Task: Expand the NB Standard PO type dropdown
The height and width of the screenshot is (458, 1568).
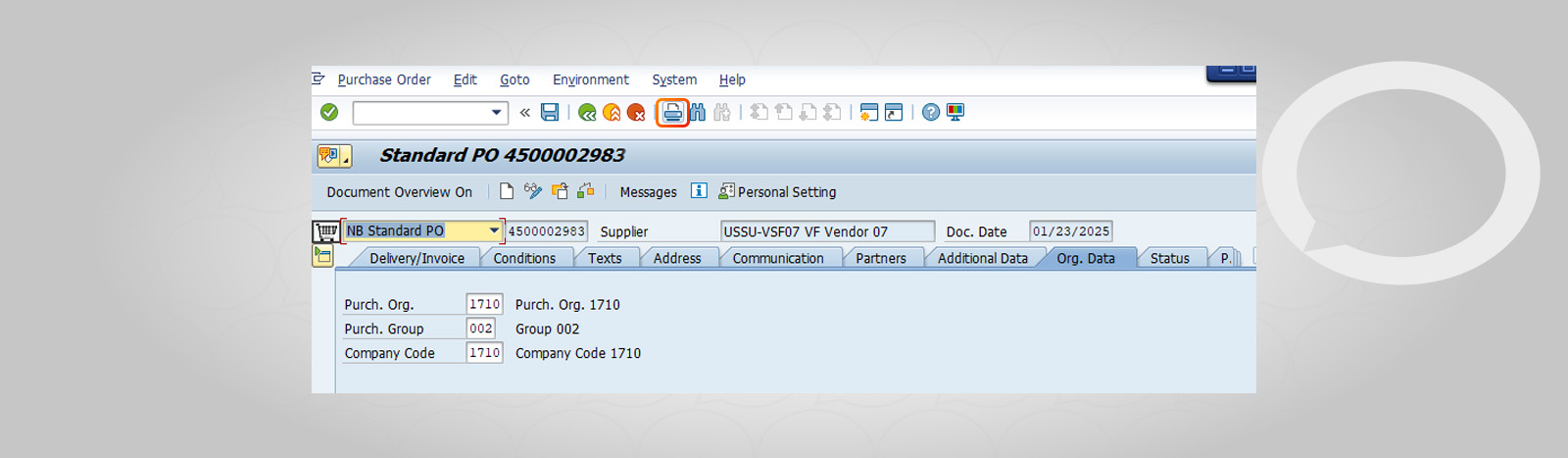Action: pos(494,230)
